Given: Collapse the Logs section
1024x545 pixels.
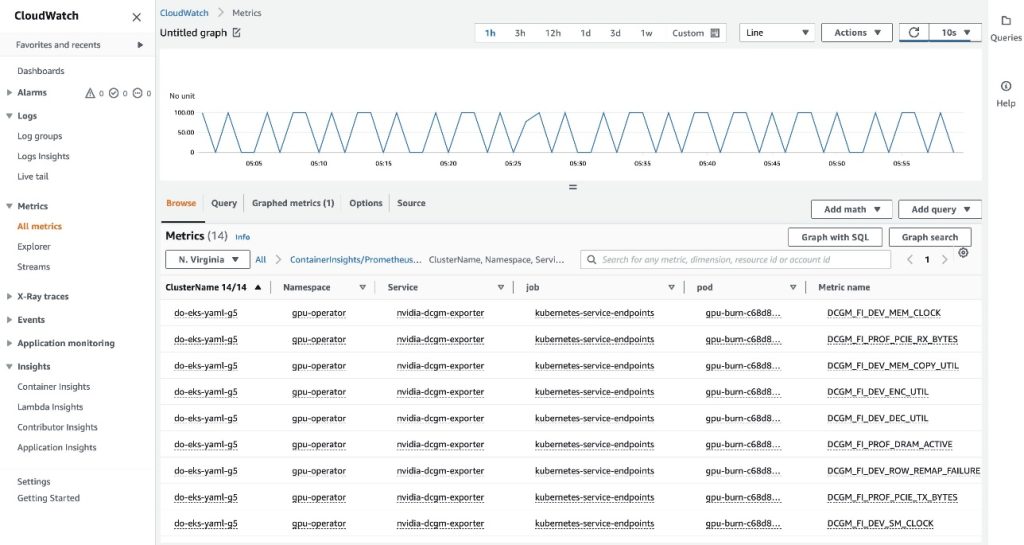Looking at the screenshot, I should tap(9, 116).
